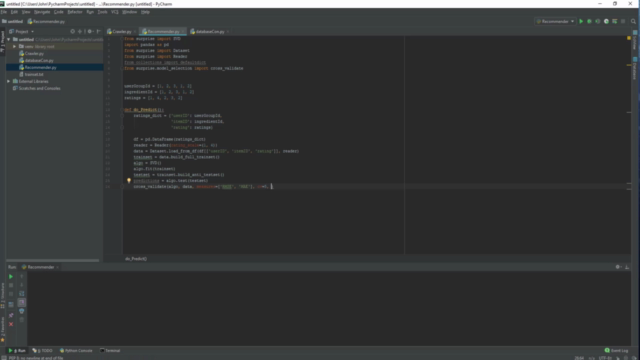The image size is (640, 360).
Task: Open the VCS menu
Action: 115,12
